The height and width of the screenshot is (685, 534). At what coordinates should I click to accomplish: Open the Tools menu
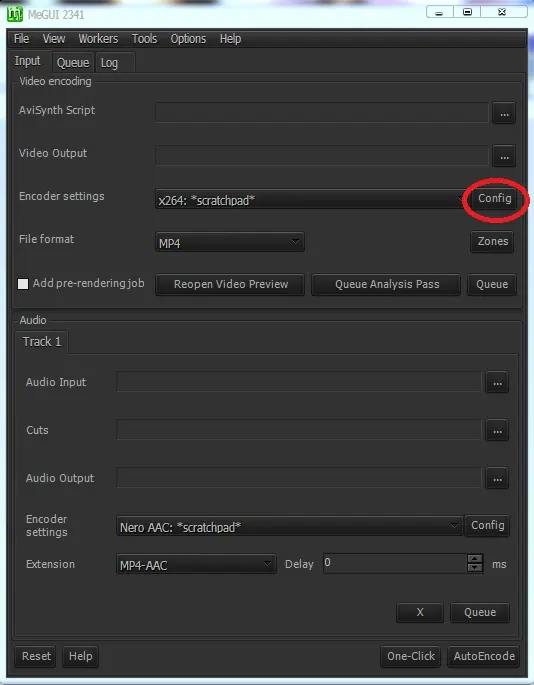[x=144, y=39]
